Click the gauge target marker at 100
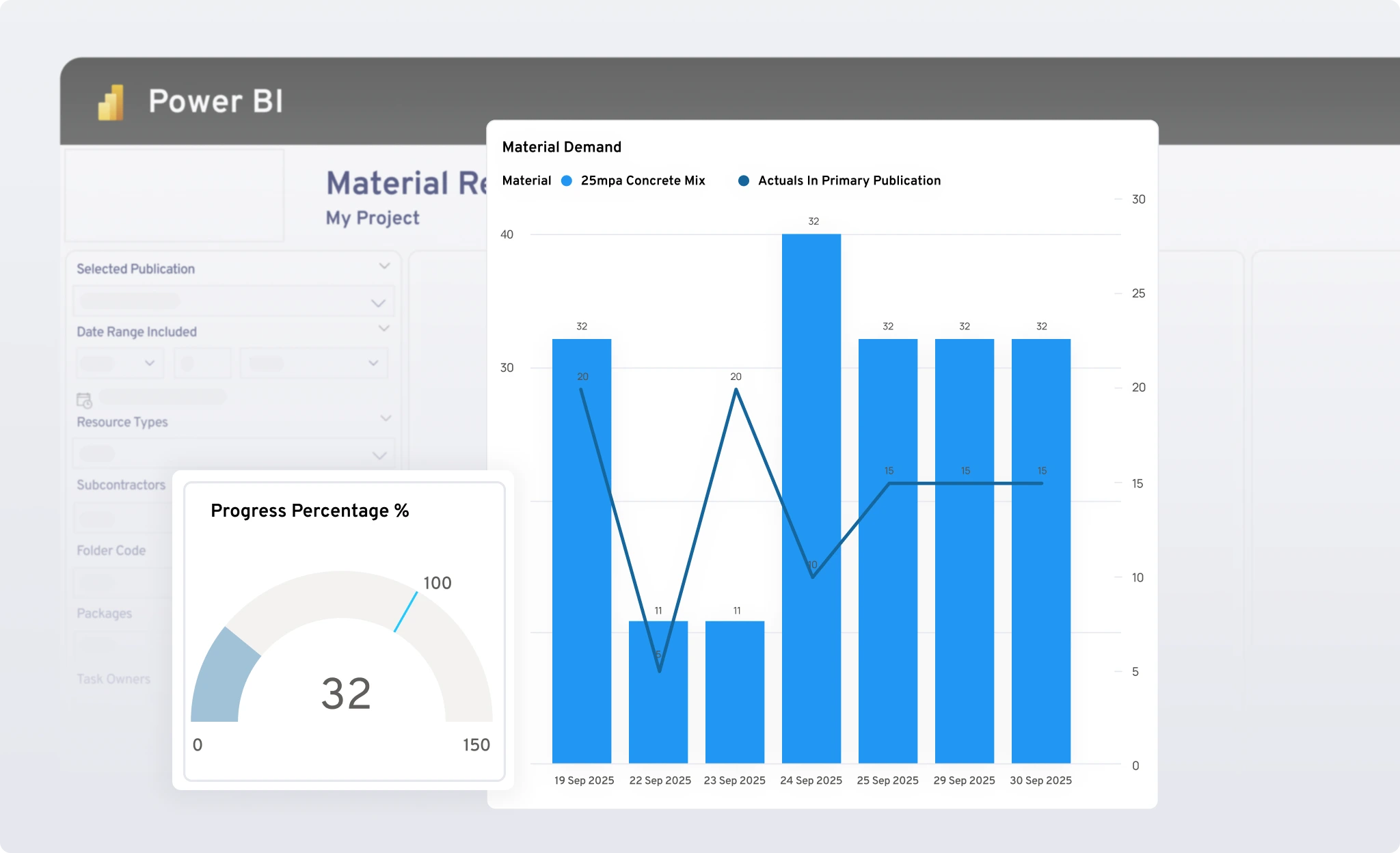 (406, 611)
